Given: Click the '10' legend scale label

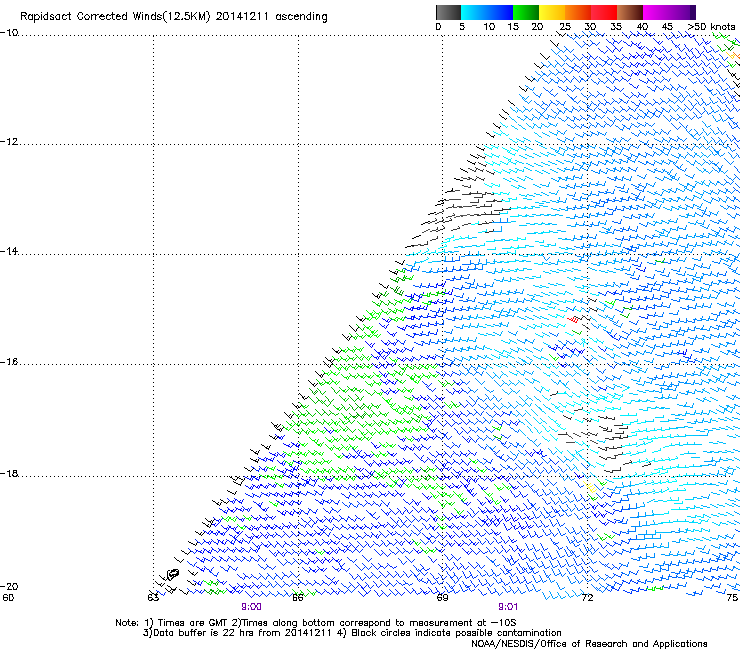Looking at the screenshot, I should (489, 27).
